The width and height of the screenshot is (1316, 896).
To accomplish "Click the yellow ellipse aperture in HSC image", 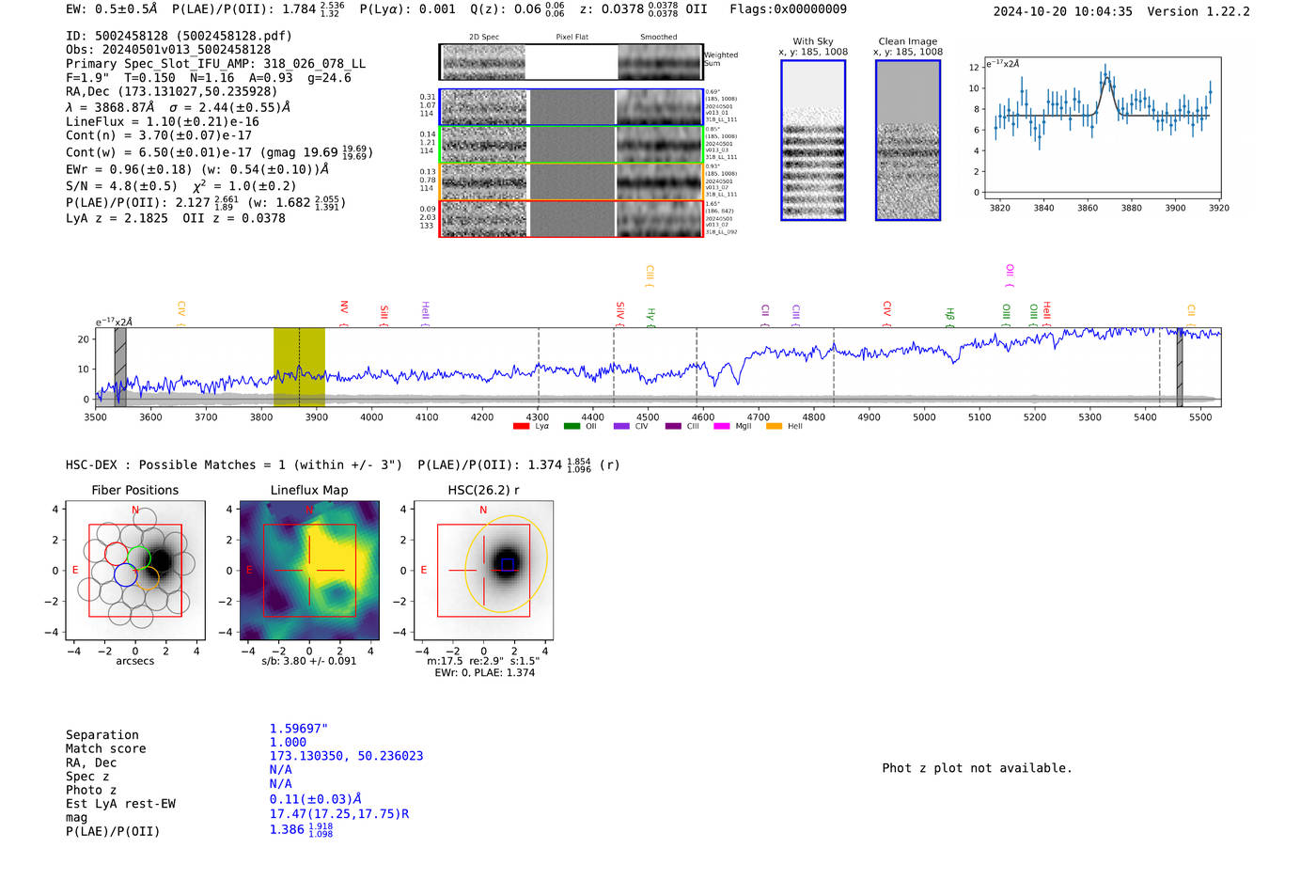I will [x=506, y=563].
